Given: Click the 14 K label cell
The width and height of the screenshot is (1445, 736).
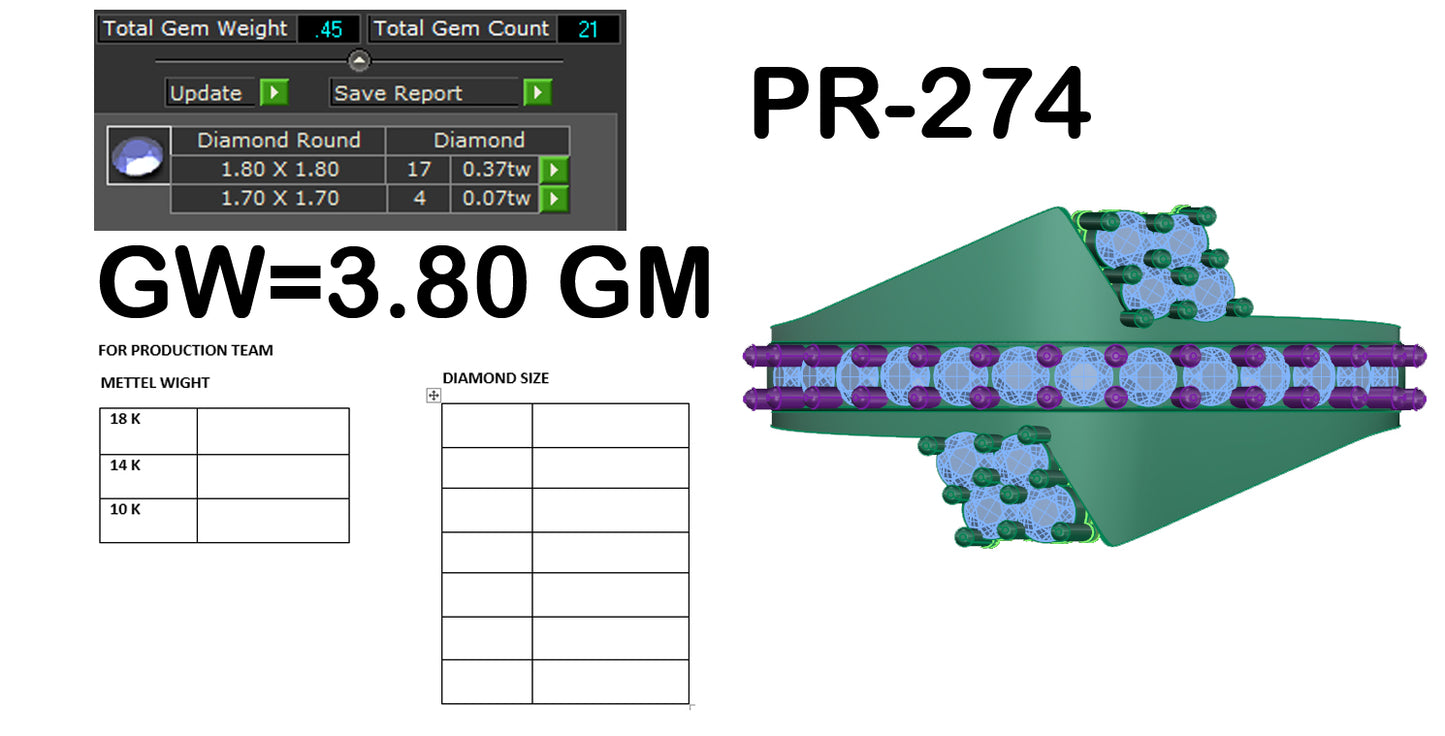Looking at the screenshot, I should (x=148, y=476).
